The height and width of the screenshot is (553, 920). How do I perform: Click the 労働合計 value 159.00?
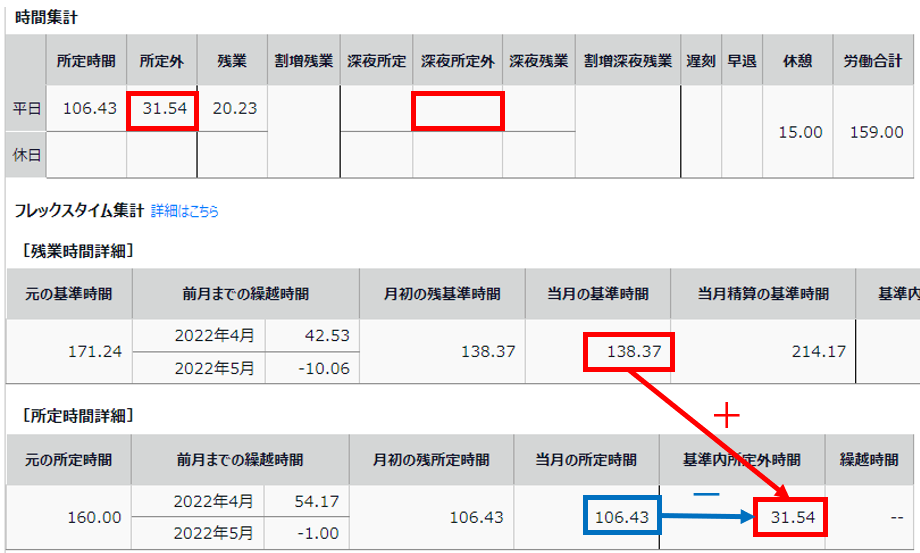click(x=875, y=132)
